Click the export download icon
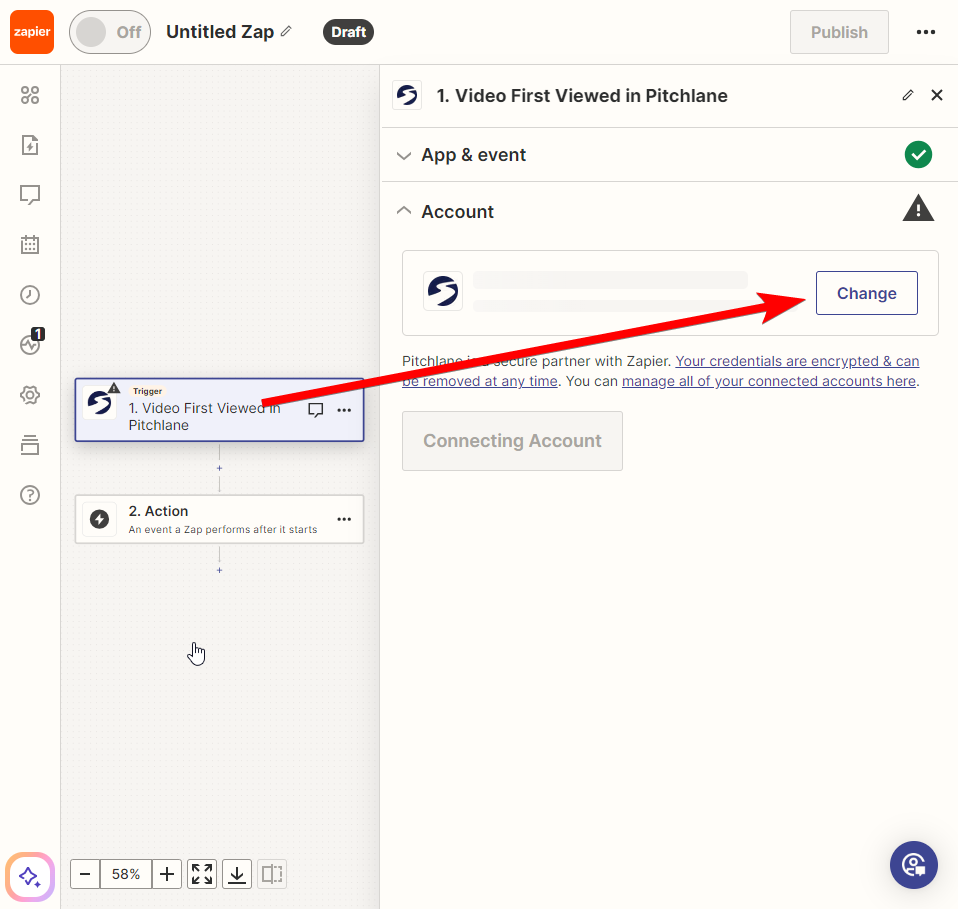958x909 pixels. (x=237, y=874)
